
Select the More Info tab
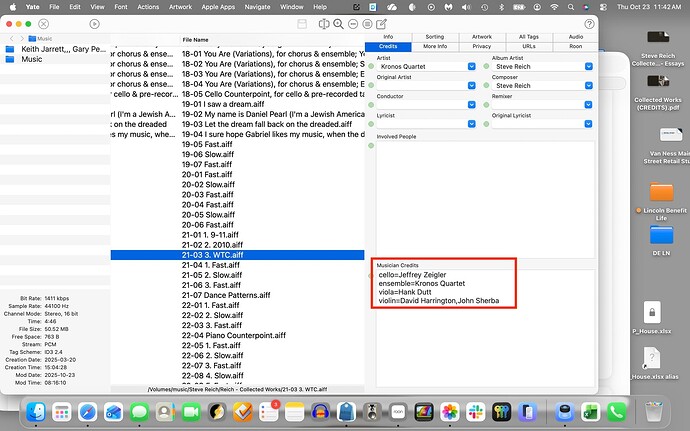(x=435, y=46)
